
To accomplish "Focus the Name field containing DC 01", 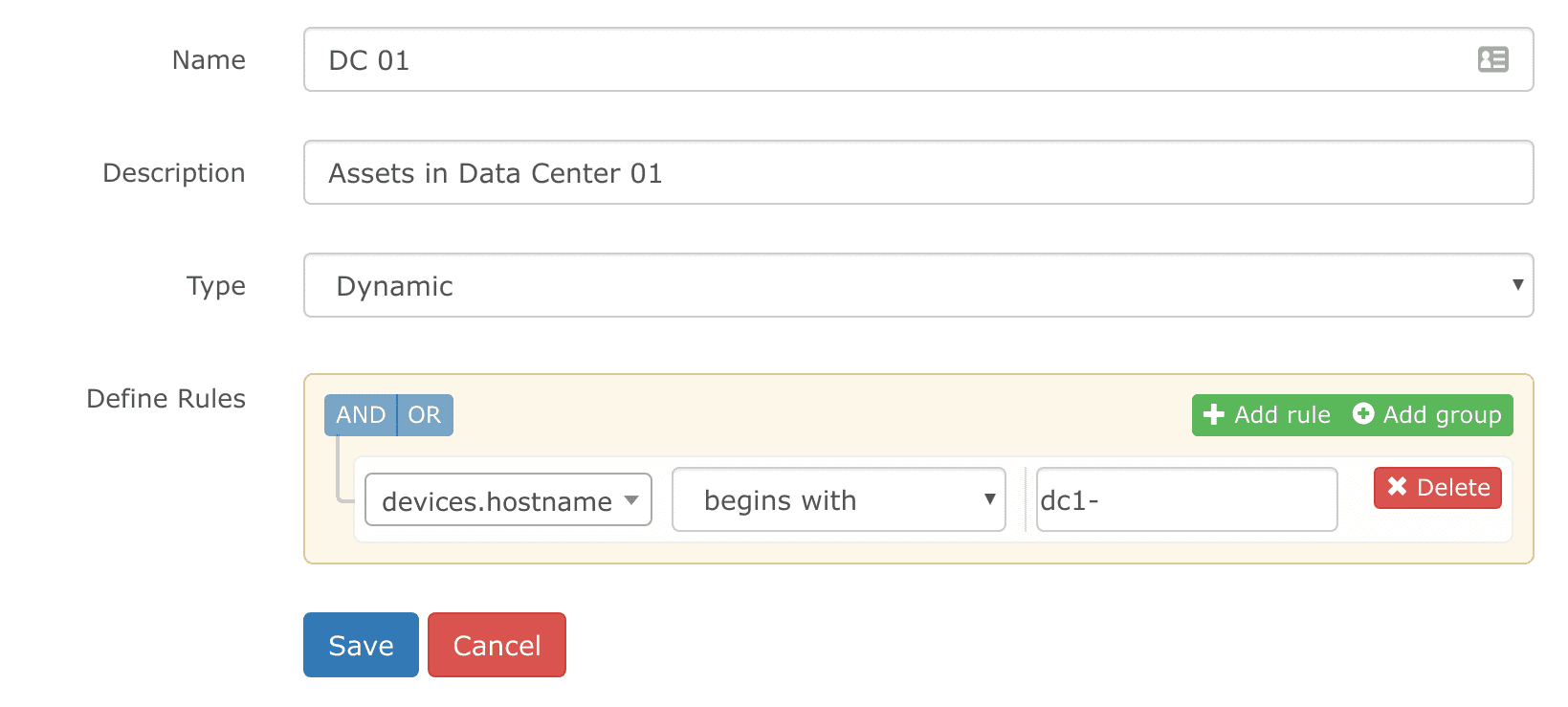I will pyautogui.click(x=918, y=59).
